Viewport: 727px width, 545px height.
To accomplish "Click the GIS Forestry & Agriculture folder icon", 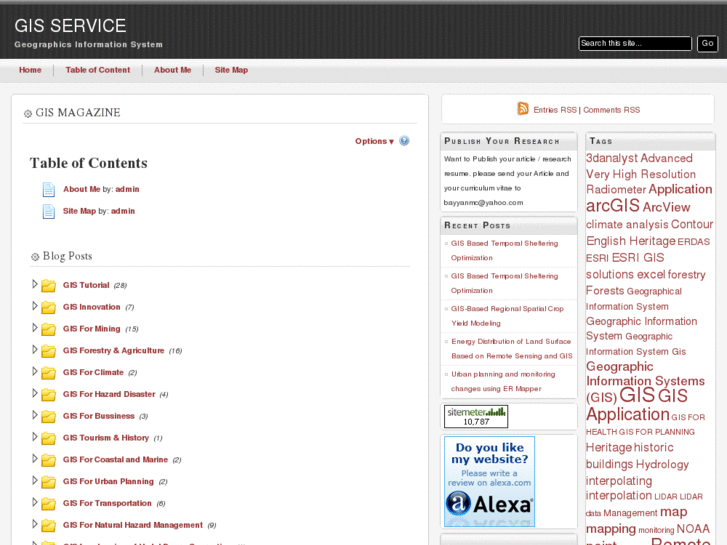I will pyautogui.click(x=48, y=351).
